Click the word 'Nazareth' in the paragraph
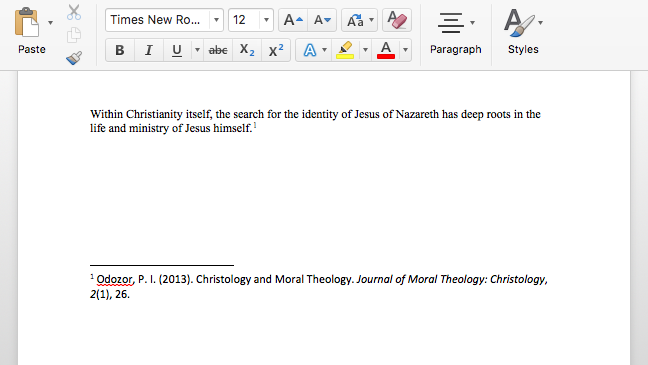 417,114
